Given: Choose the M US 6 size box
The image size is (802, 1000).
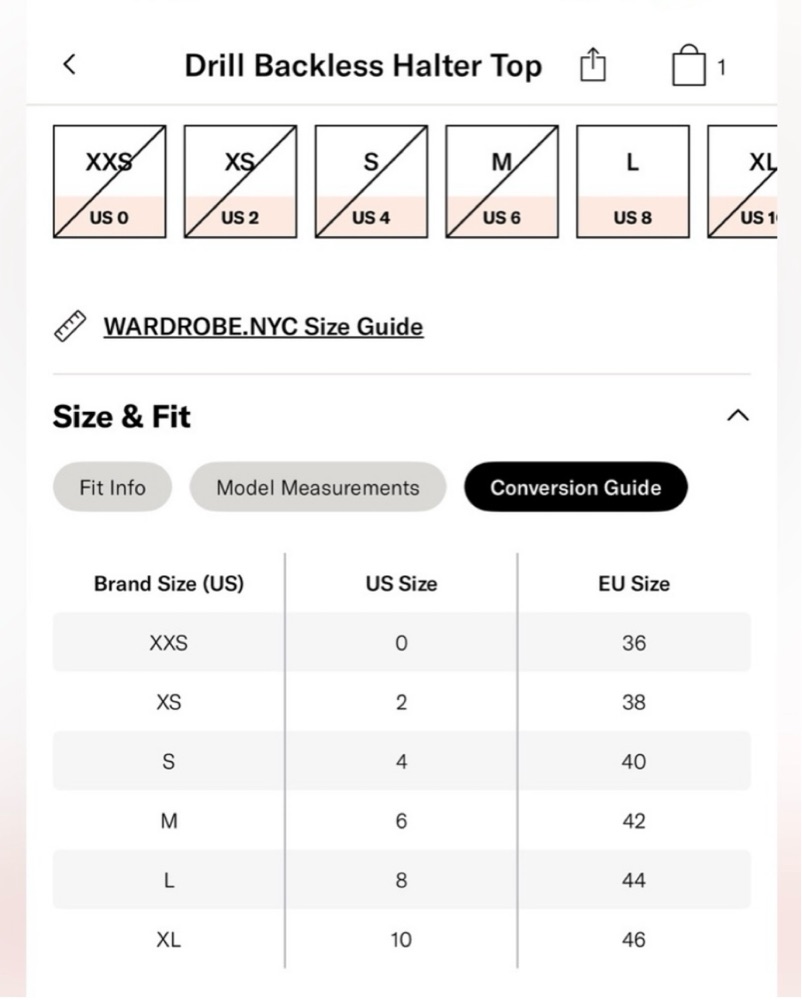Looking at the screenshot, I should coord(502,182).
